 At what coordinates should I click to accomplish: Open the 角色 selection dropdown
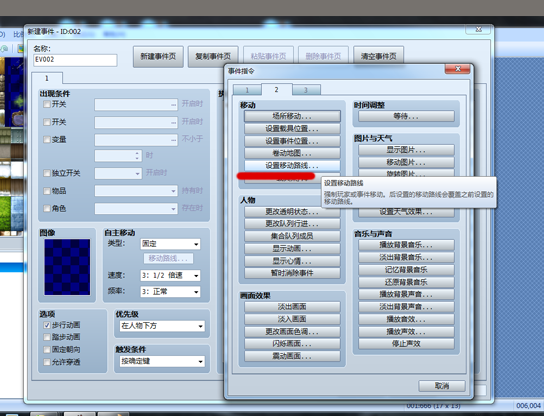pyautogui.click(x=136, y=208)
